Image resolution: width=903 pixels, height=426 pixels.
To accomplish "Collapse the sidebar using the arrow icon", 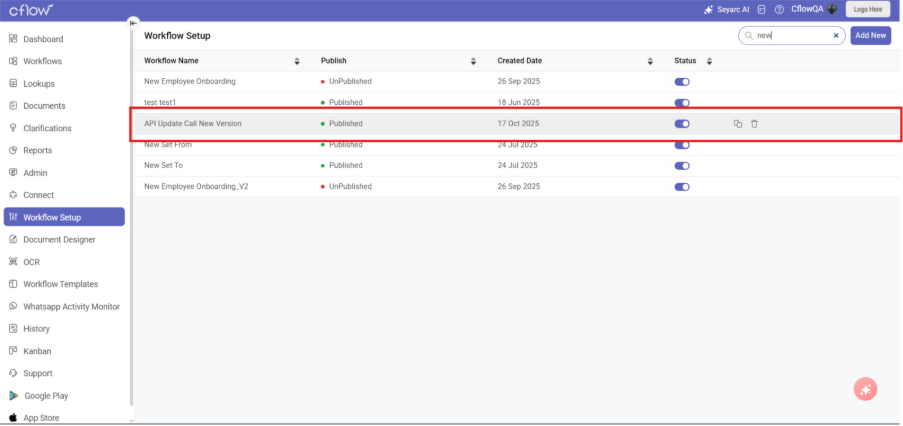I will [133, 23].
